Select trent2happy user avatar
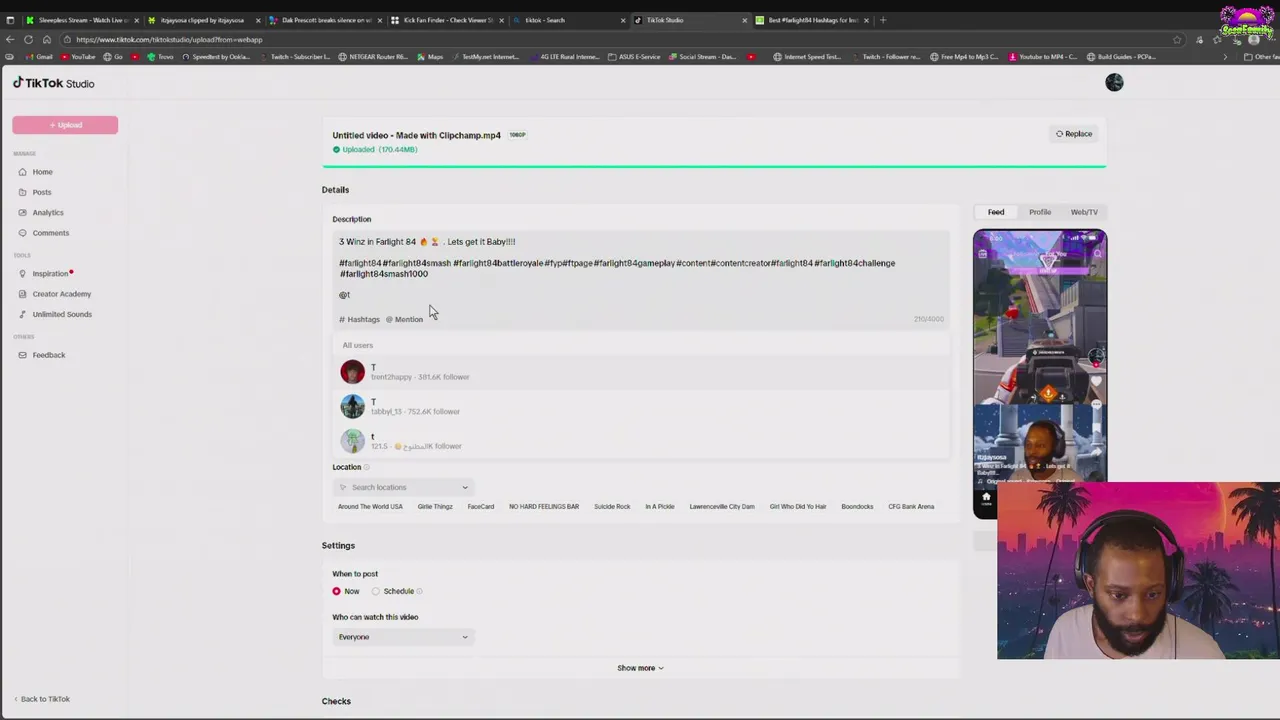 [352, 372]
